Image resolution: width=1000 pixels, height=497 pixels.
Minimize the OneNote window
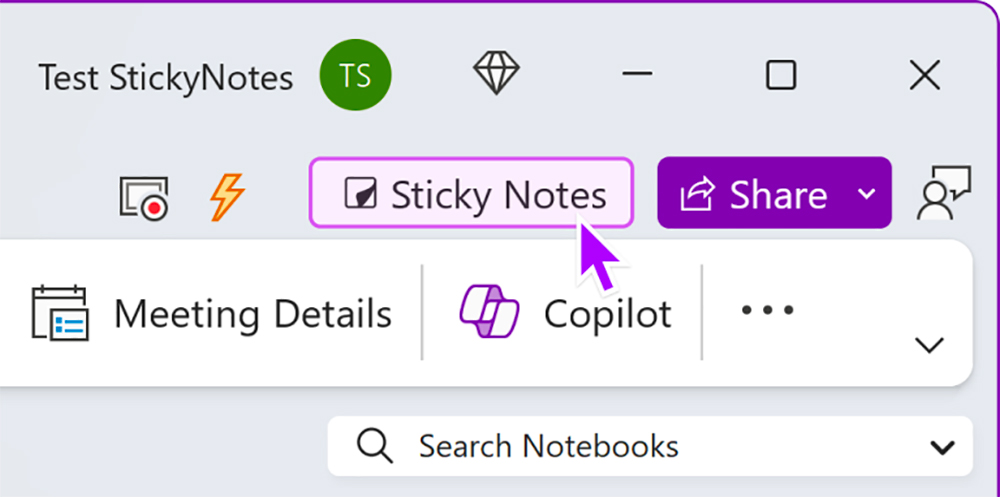coord(636,74)
